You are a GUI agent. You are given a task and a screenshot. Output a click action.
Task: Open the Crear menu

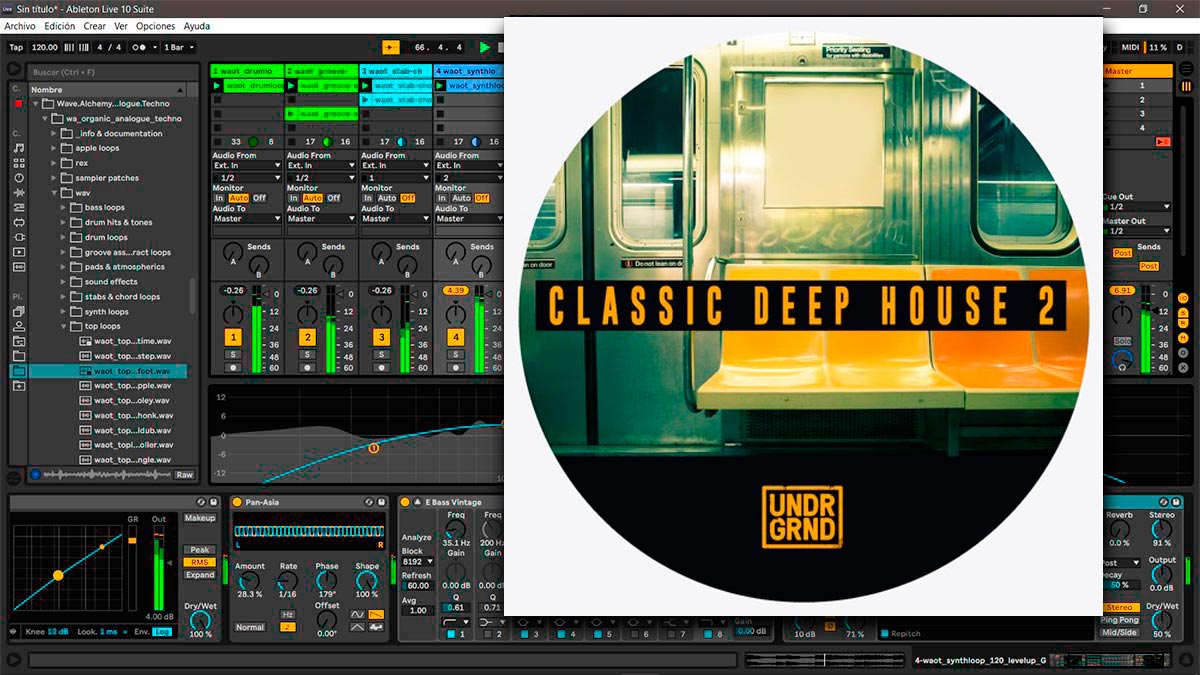95,26
